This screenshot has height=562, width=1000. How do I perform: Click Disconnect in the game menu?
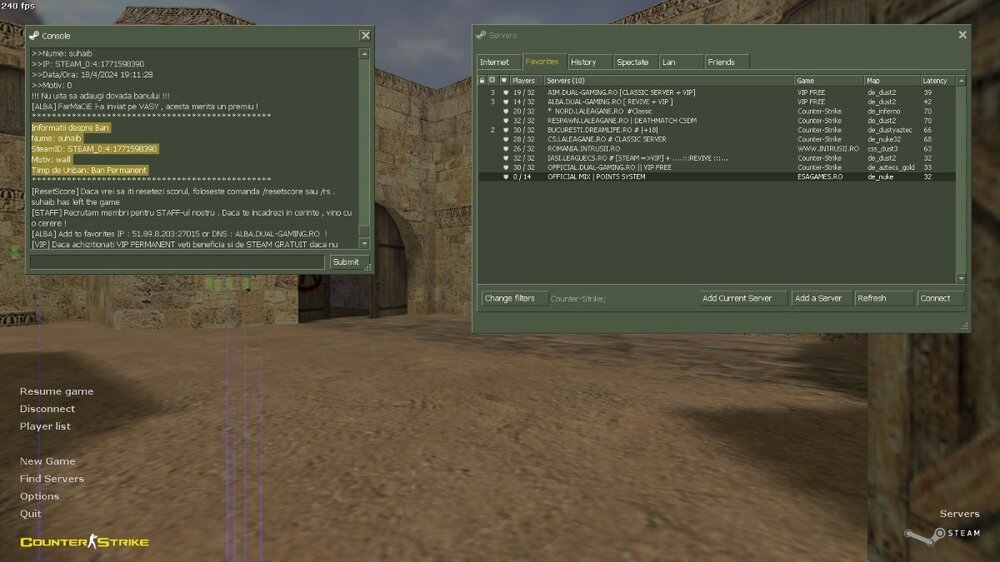(x=47, y=409)
